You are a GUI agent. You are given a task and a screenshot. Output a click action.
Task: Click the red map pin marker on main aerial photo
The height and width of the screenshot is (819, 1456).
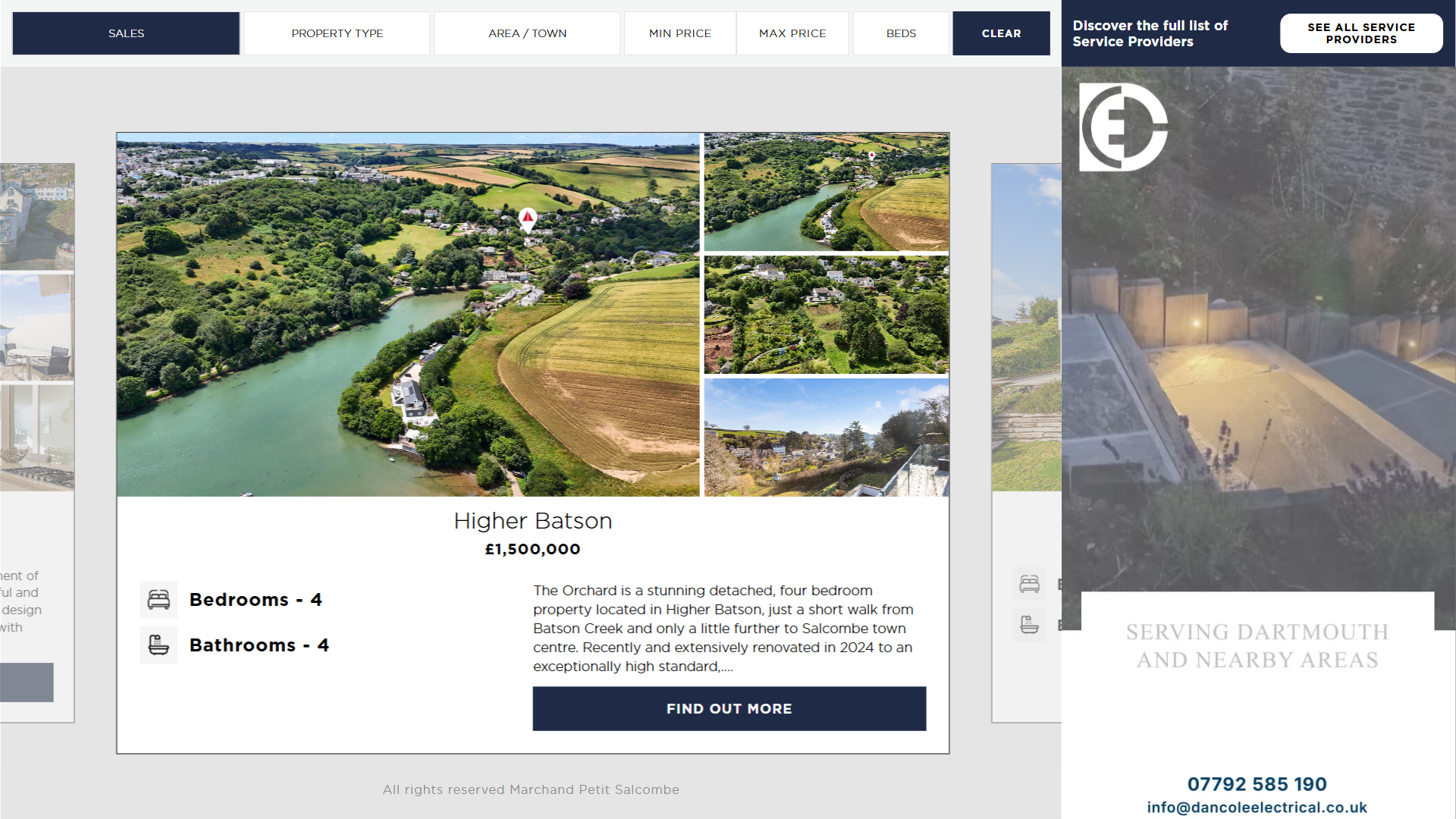coord(528,219)
